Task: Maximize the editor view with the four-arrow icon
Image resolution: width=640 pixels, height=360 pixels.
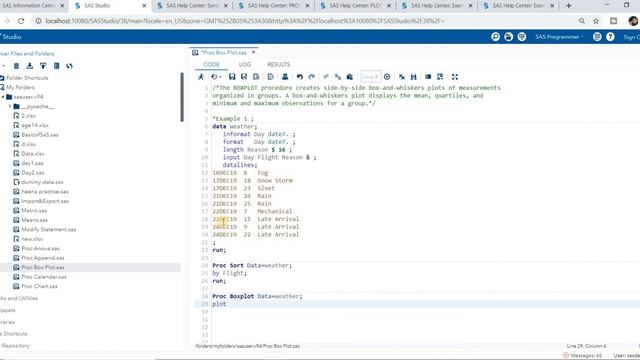Action: click(455, 77)
